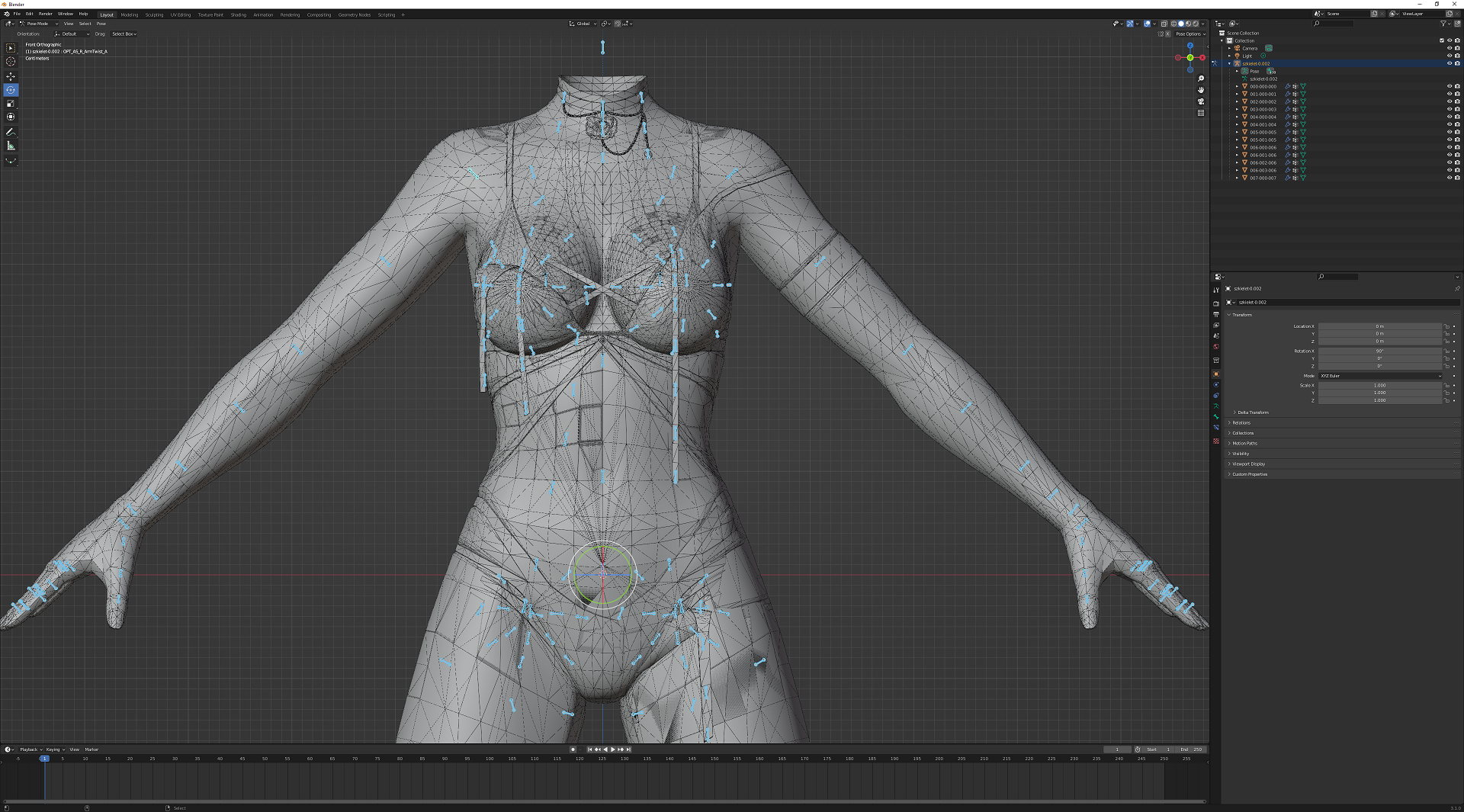Open the Global transform orientation dropdown
This screenshot has width=1464, height=812.
point(583,24)
